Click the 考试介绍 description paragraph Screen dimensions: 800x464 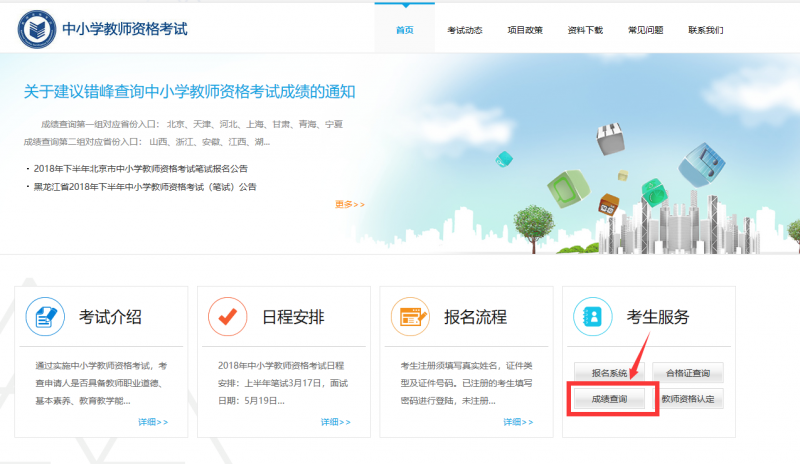point(101,383)
